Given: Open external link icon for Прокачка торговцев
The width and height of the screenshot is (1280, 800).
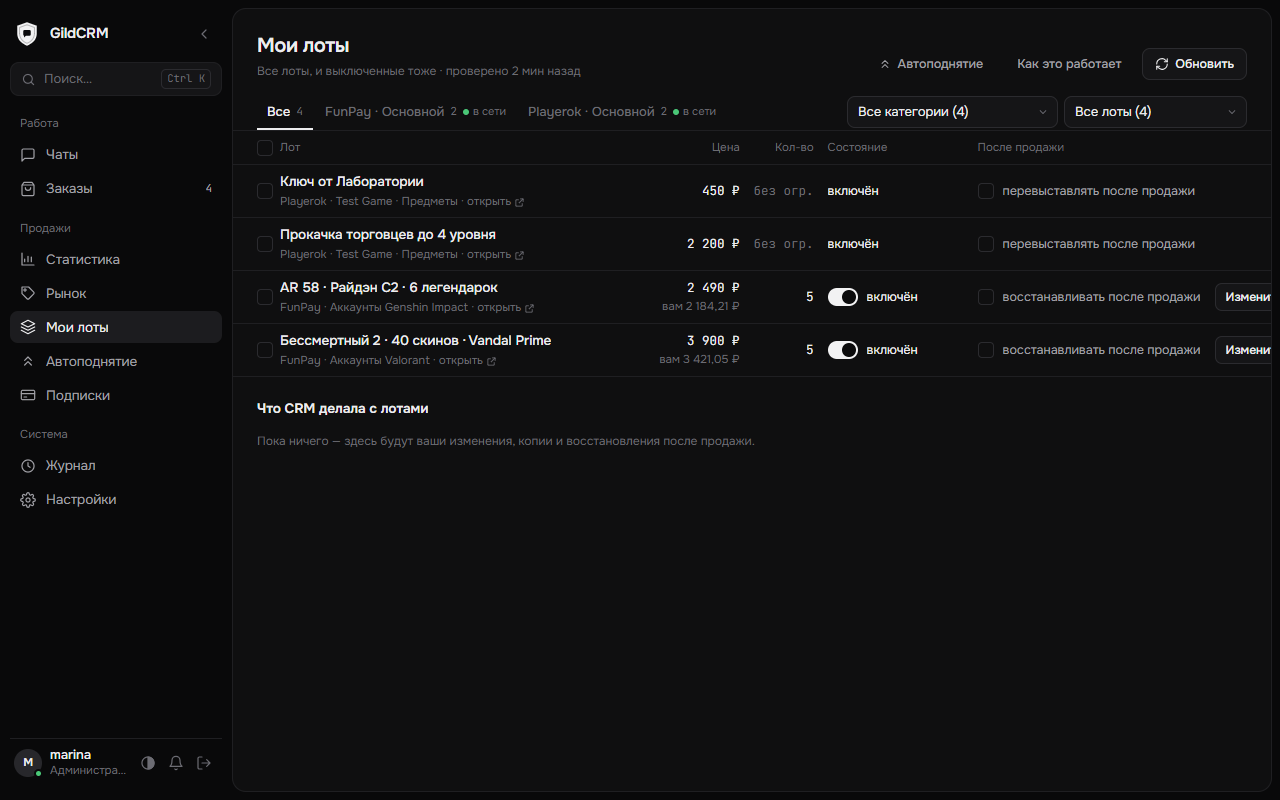Looking at the screenshot, I should click(x=519, y=255).
